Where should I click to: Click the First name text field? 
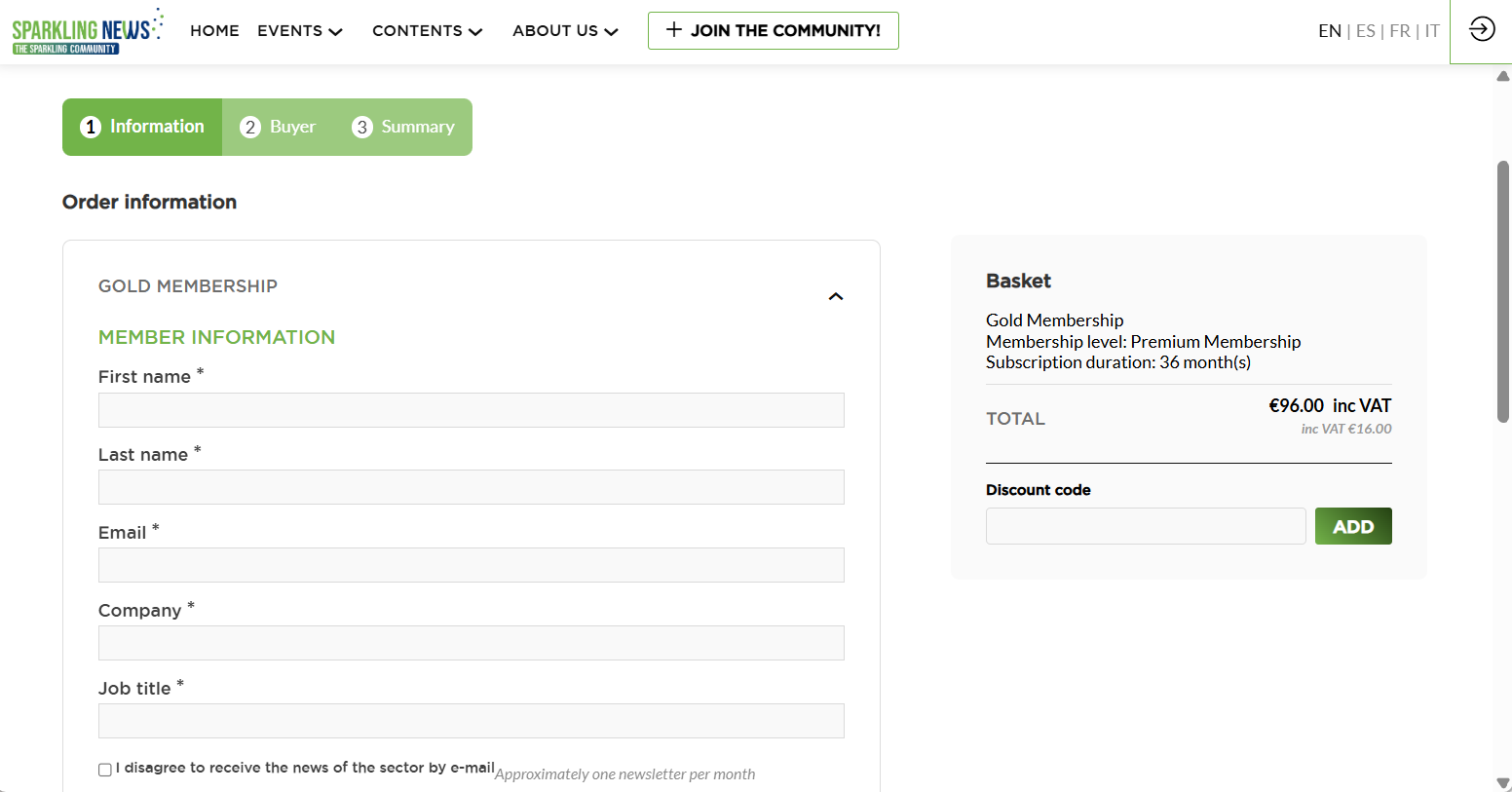[471, 410]
